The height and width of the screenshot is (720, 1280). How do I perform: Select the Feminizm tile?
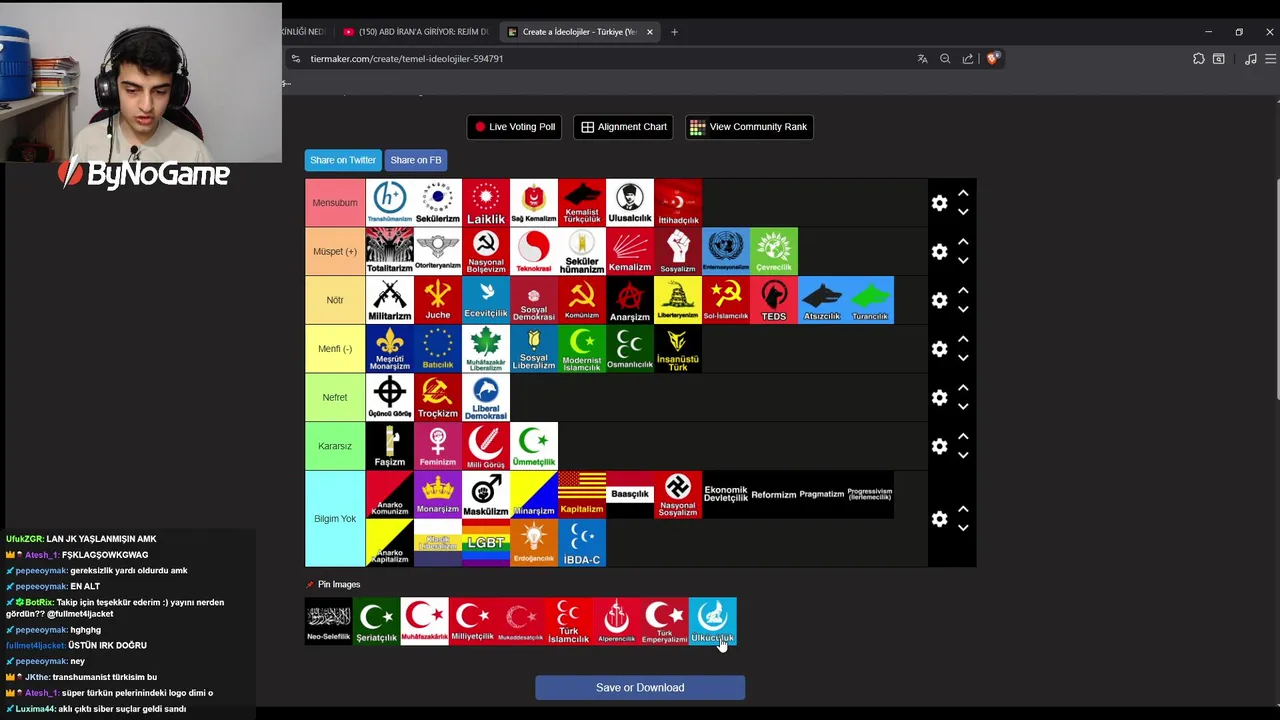click(x=437, y=446)
